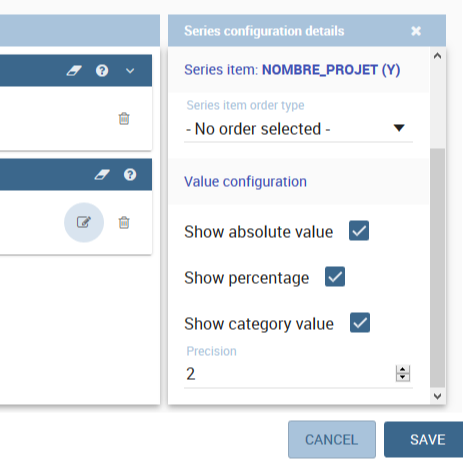473x459 pixels.
Task: Close Series configuration details panel
Action: pos(416,31)
